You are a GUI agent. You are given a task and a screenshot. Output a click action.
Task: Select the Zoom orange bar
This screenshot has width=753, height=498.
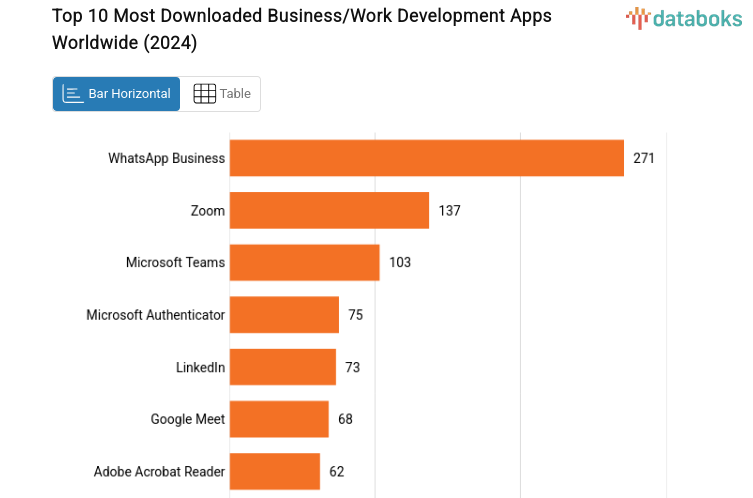pyautogui.click(x=329, y=210)
